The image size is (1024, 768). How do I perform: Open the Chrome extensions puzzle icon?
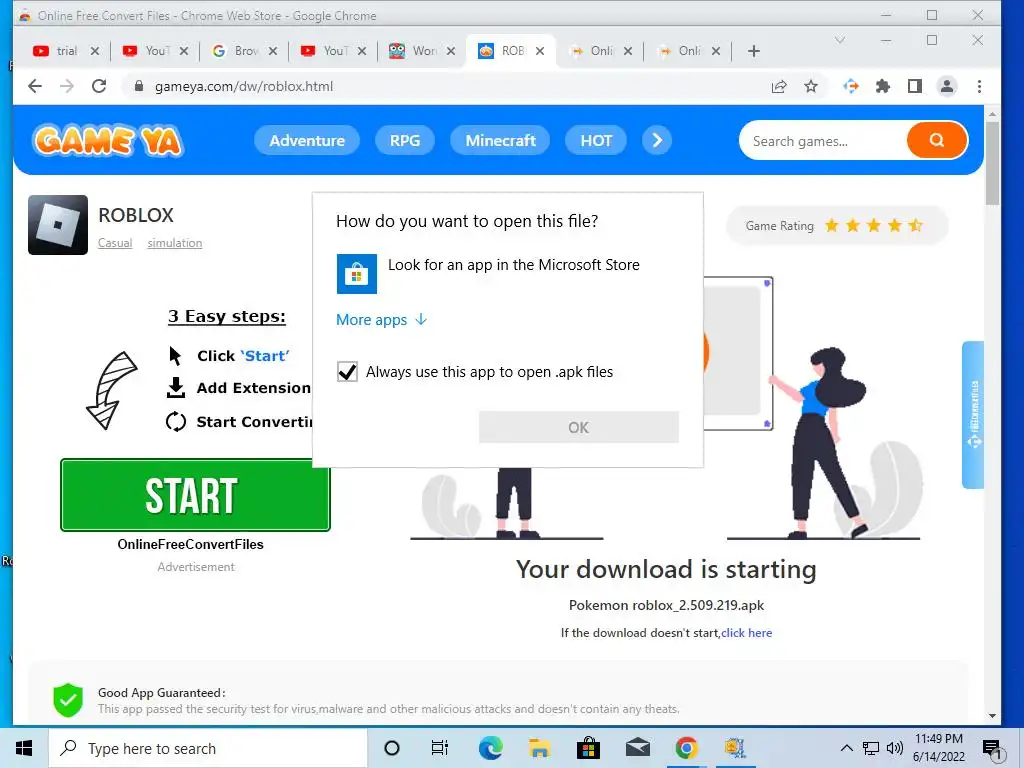click(x=882, y=86)
